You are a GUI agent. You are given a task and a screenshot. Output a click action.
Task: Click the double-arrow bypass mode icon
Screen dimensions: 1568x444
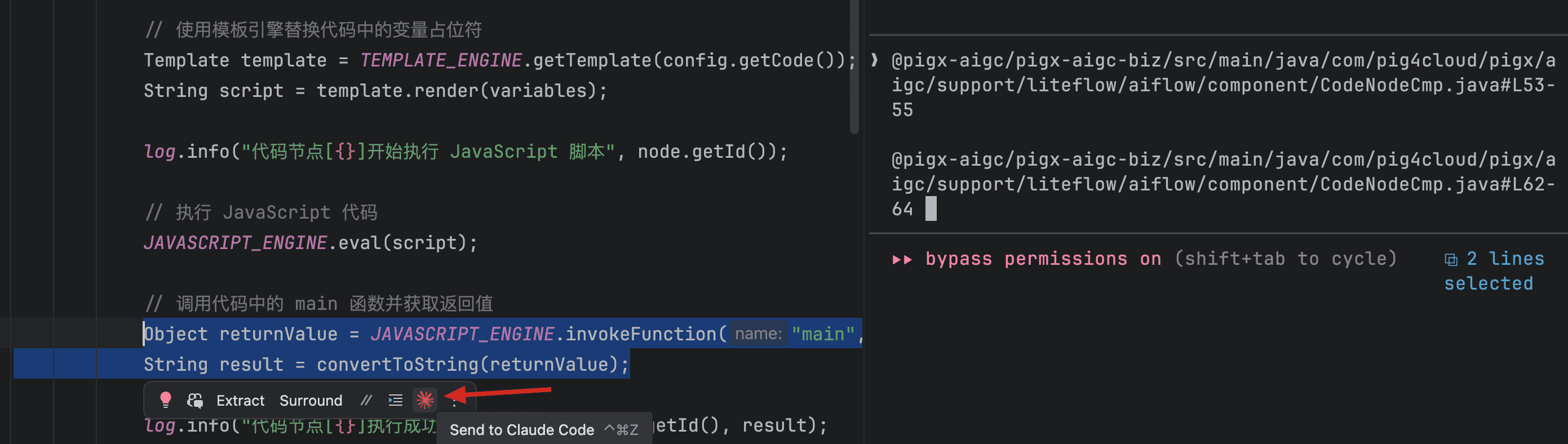[901, 260]
